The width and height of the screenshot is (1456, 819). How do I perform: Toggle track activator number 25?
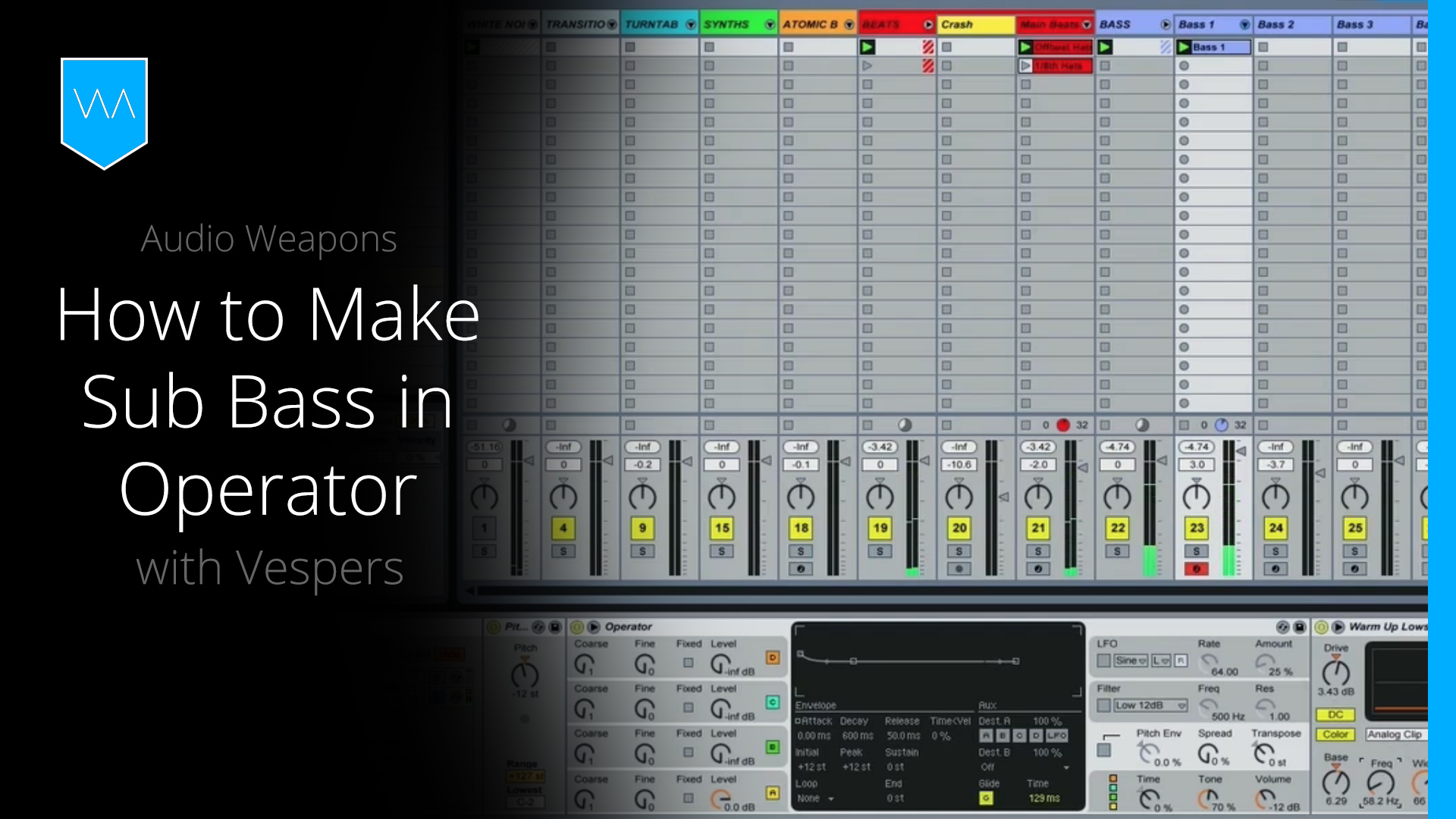pos(1355,528)
